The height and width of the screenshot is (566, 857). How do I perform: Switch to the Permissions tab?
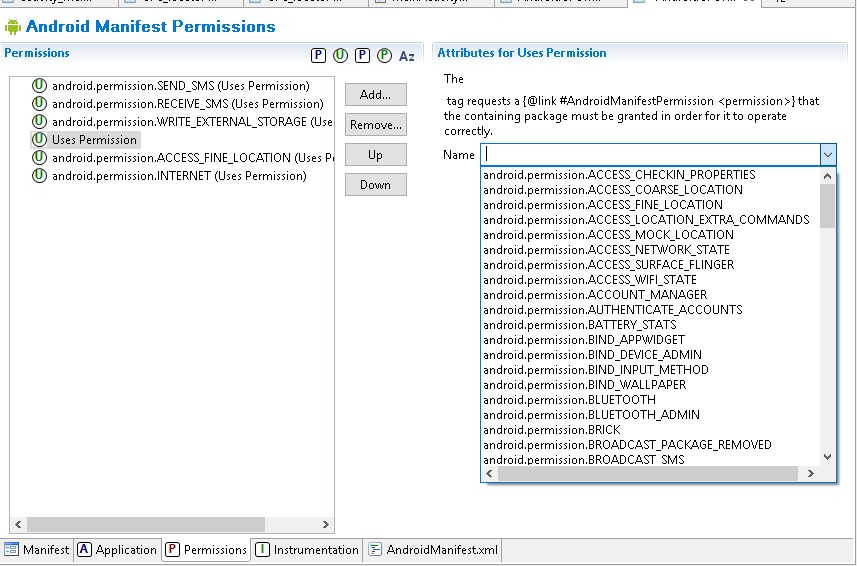[x=206, y=549]
